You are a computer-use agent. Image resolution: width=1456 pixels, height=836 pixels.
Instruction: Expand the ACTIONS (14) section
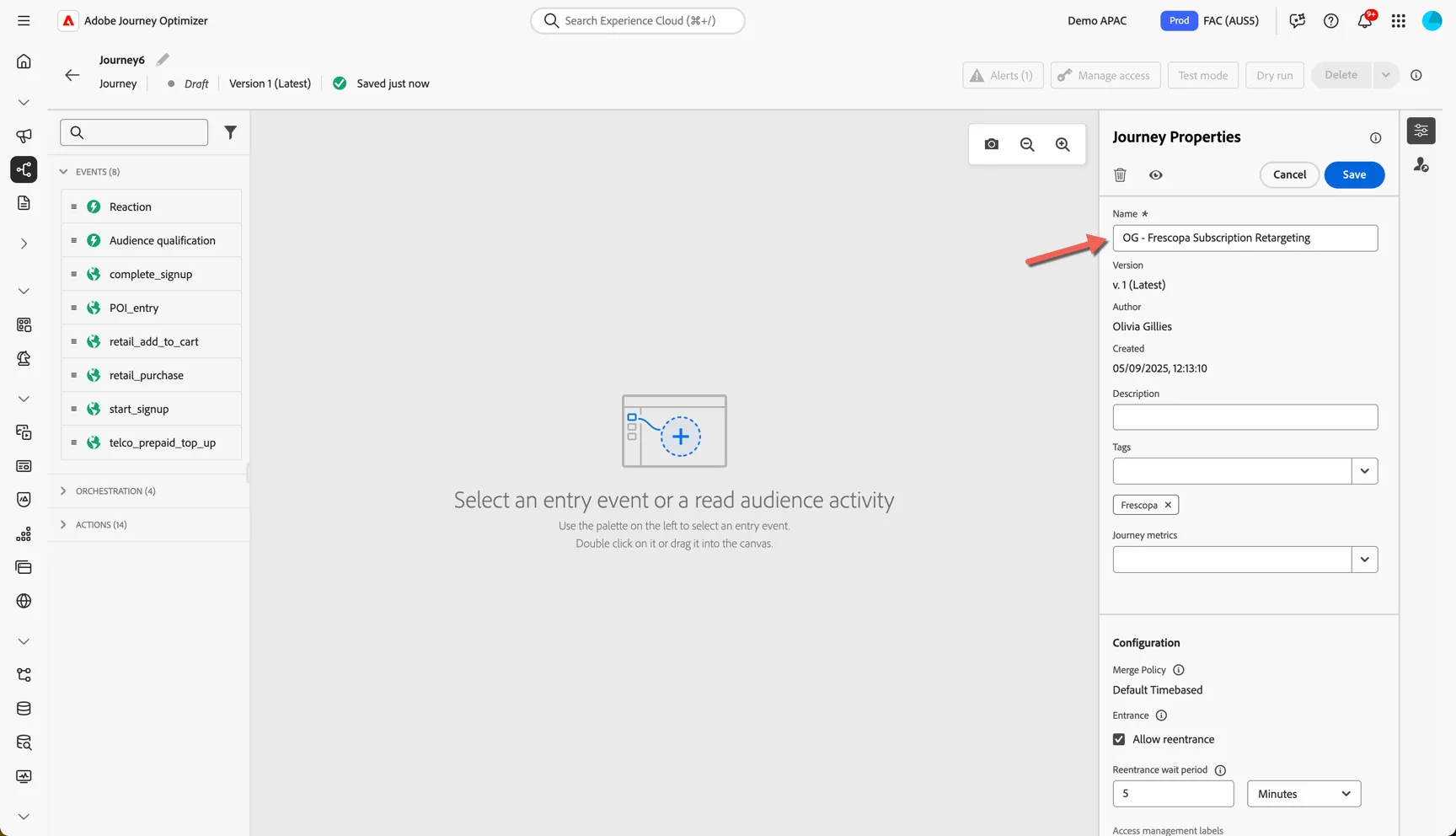63,524
